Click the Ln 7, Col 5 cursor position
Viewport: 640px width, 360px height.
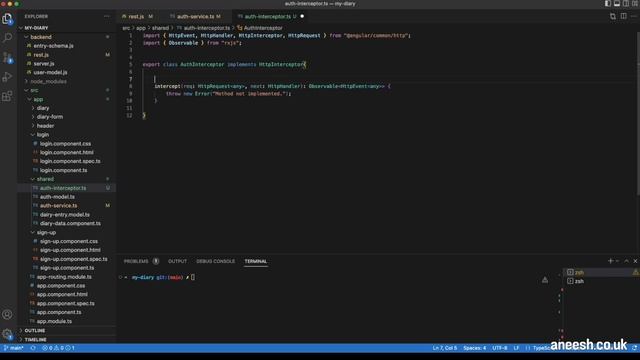(444, 348)
